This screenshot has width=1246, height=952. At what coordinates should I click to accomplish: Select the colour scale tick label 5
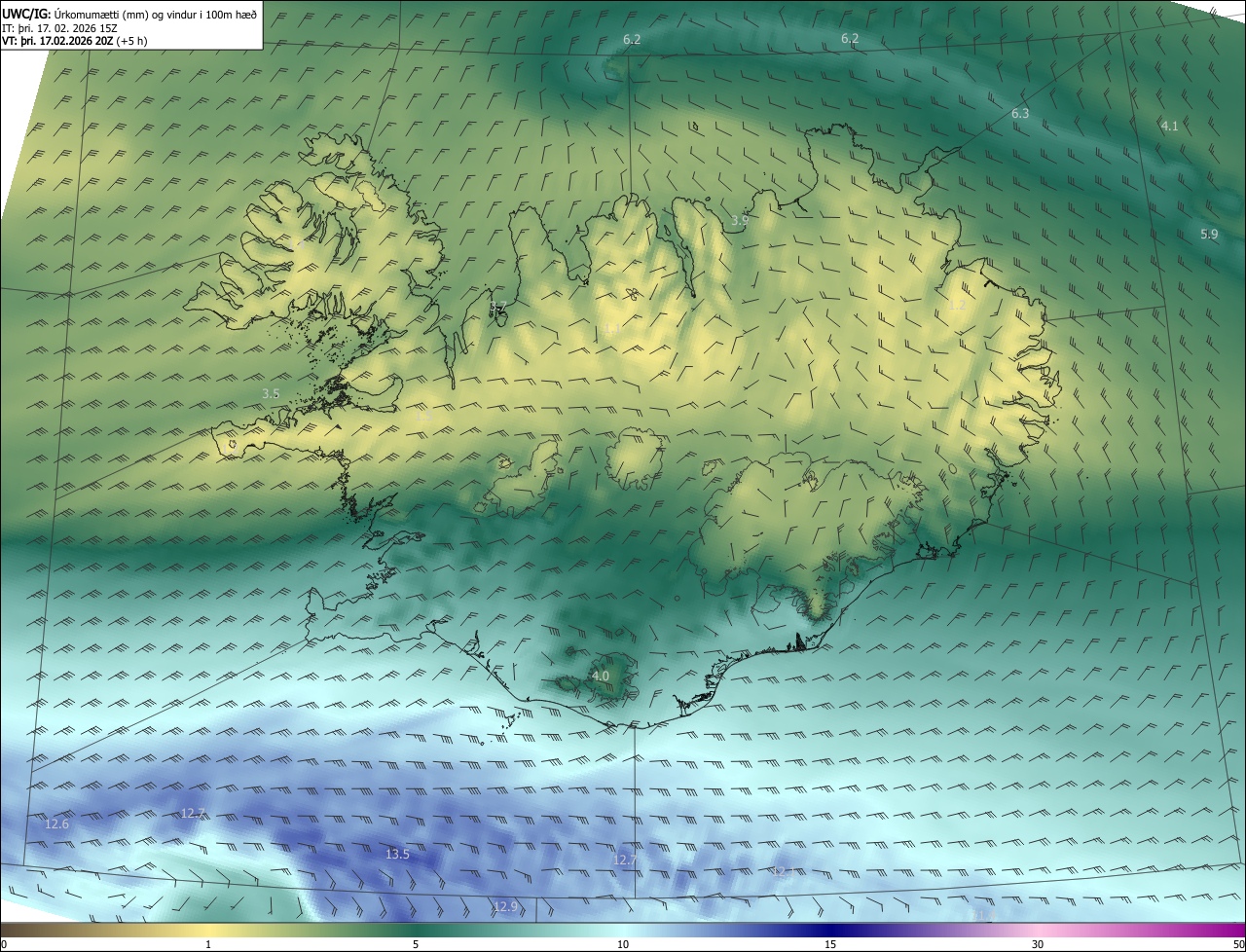click(416, 944)
